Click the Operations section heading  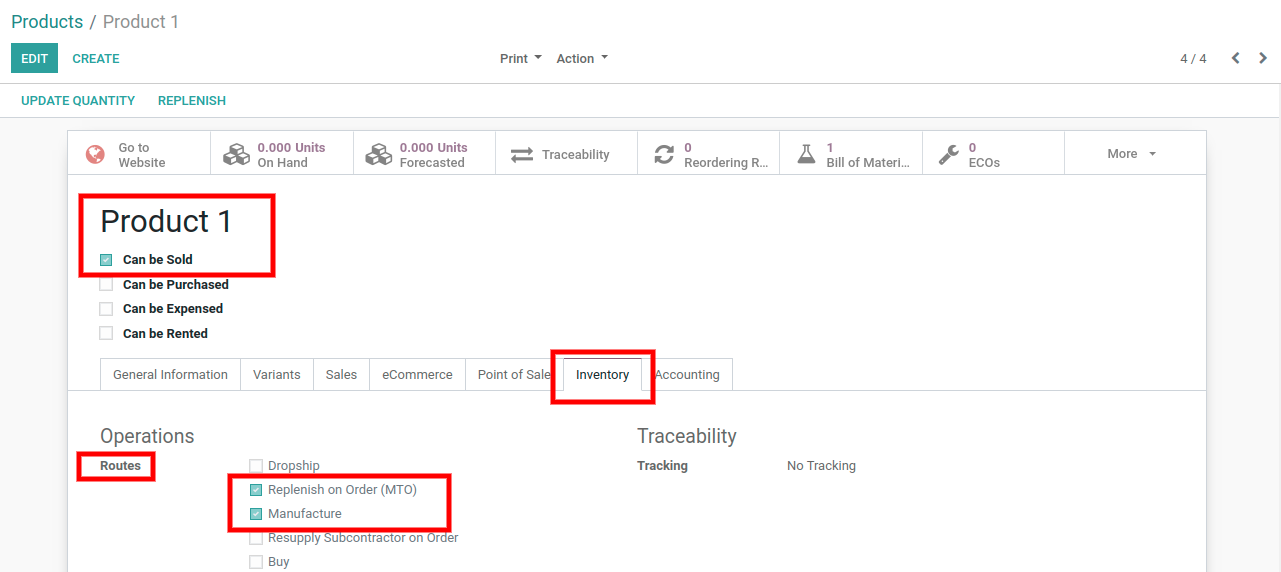pyautogui.click(x=147, y=436)
